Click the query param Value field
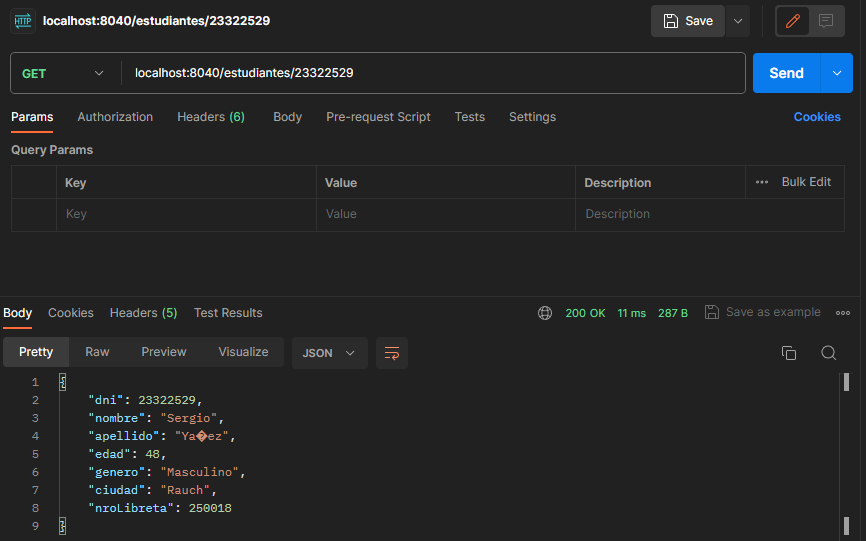 click(x=446, y=214)
